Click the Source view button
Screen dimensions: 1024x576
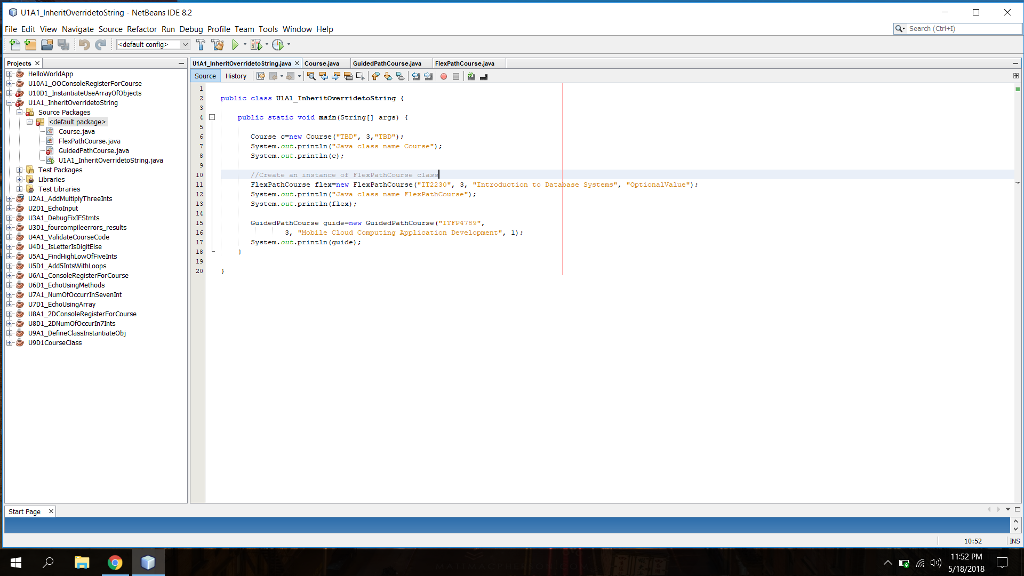pyautogui.click(x=204, y=75)
